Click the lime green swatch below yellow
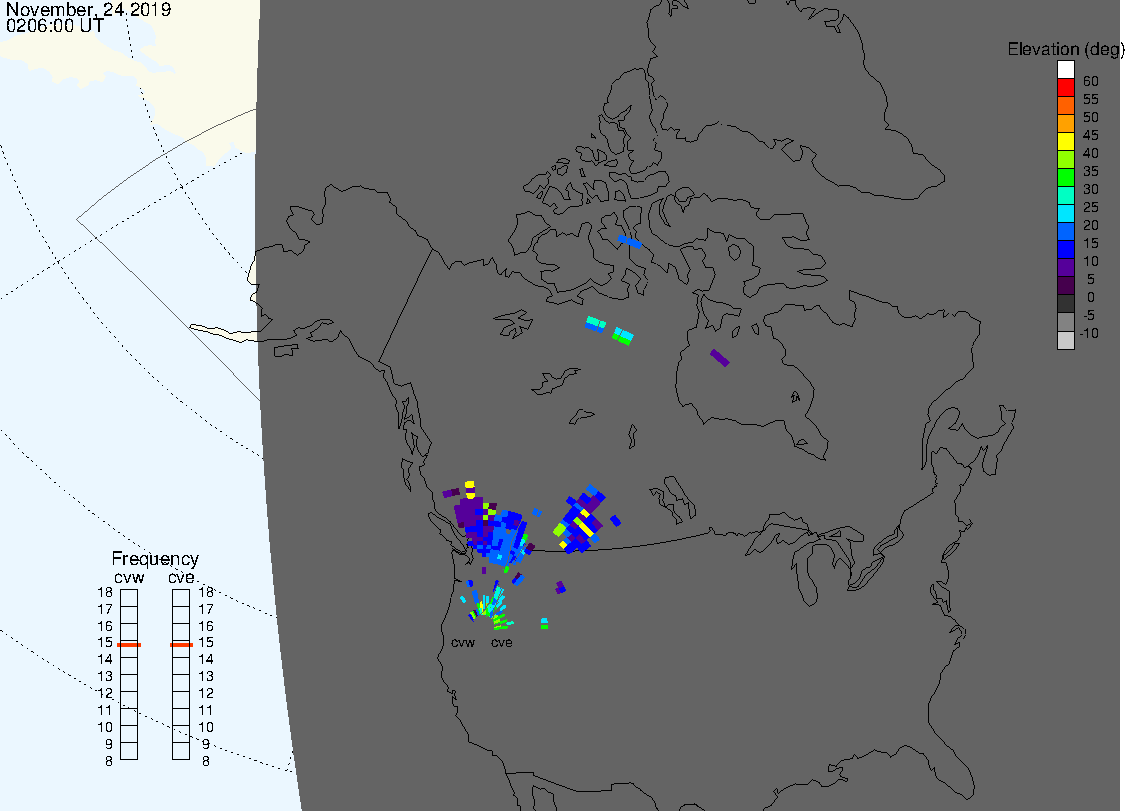Screen dimensions: 1125x811 (1065, 159)
